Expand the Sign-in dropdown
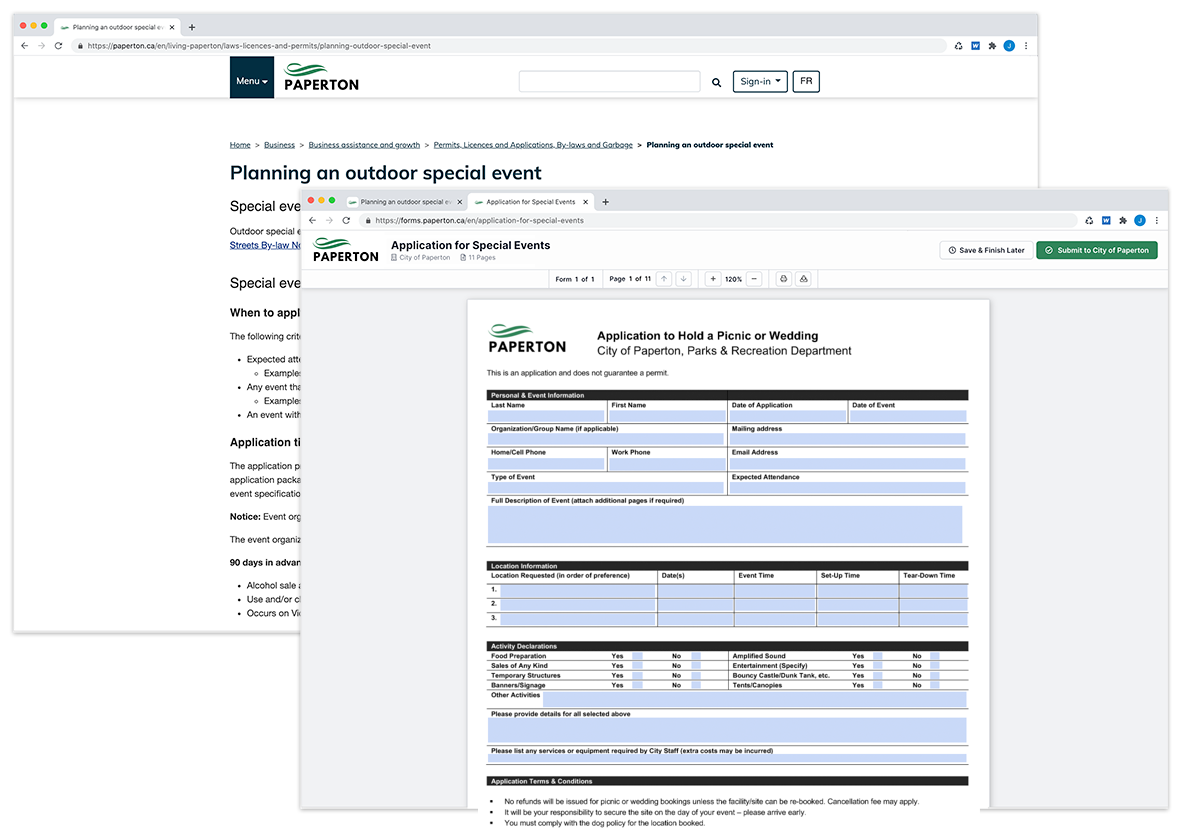 coord(760,82)
